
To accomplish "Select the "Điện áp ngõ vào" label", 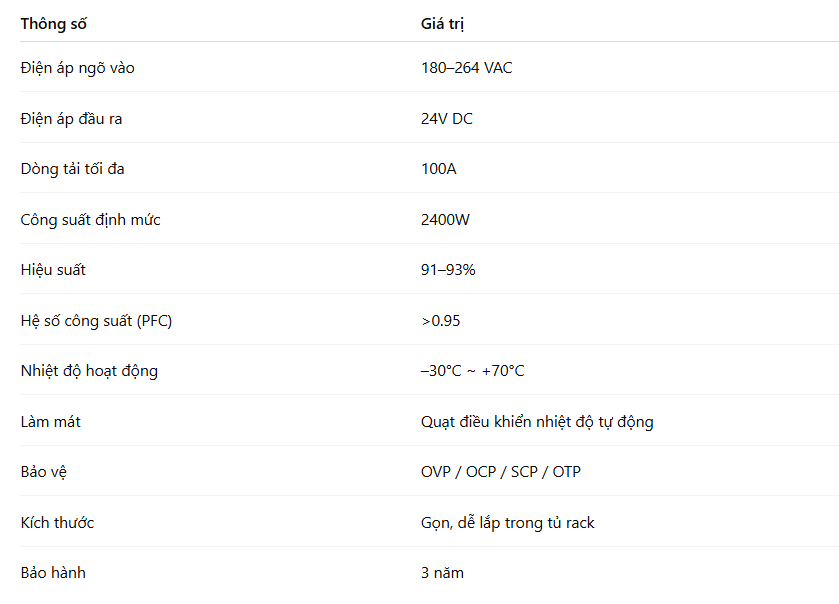I will tap(78, 68).
